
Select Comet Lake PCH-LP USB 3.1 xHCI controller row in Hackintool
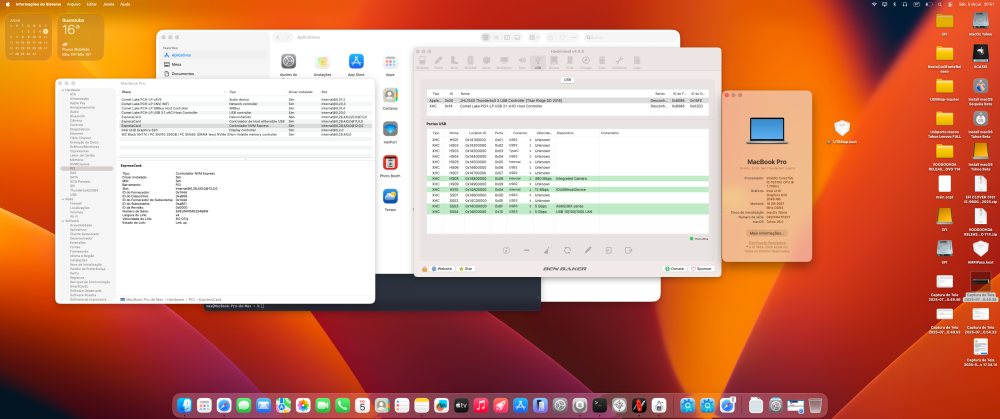(x=567, y=106)
